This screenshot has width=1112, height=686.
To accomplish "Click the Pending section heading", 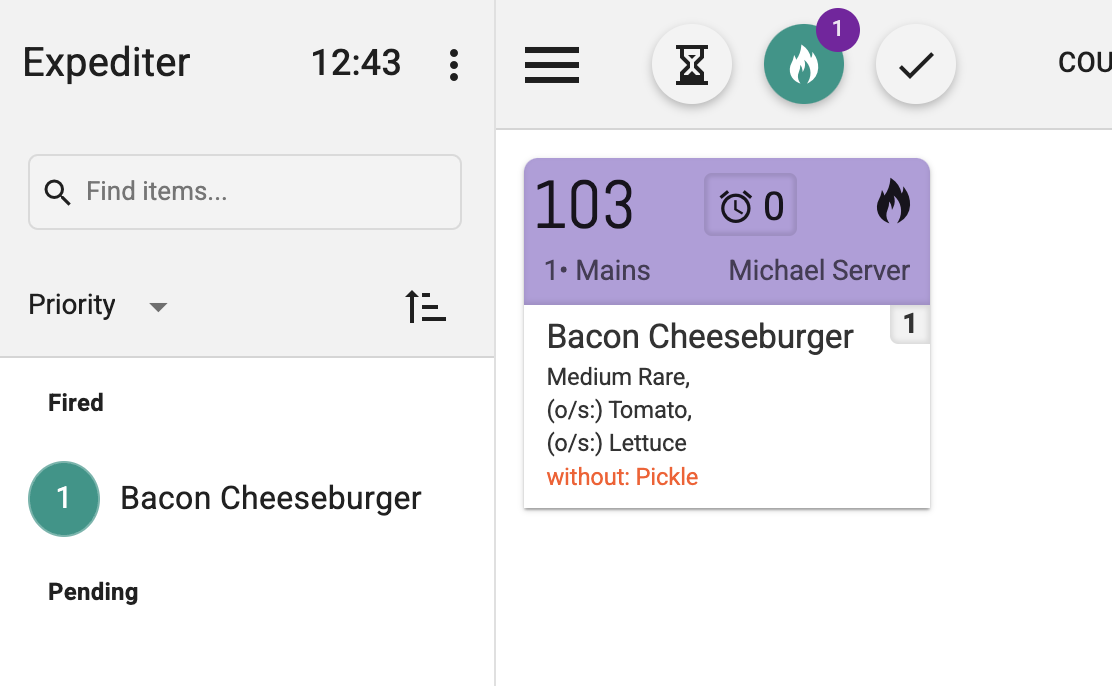I will tap(93, 592).
